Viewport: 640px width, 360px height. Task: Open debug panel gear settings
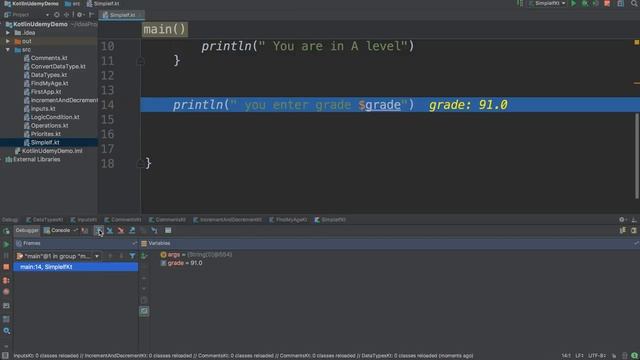click(622, 220)
